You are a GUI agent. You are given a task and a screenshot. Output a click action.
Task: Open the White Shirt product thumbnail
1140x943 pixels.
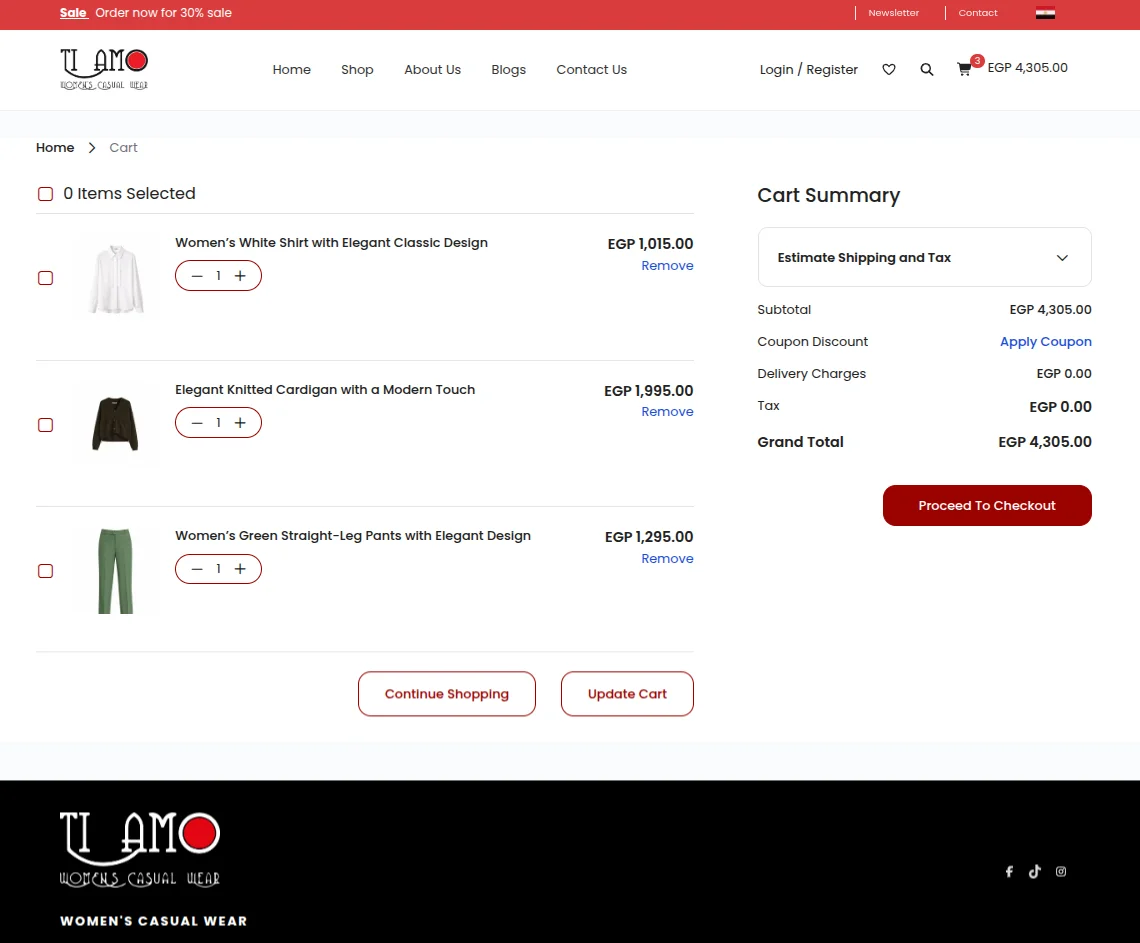(114, 275)
